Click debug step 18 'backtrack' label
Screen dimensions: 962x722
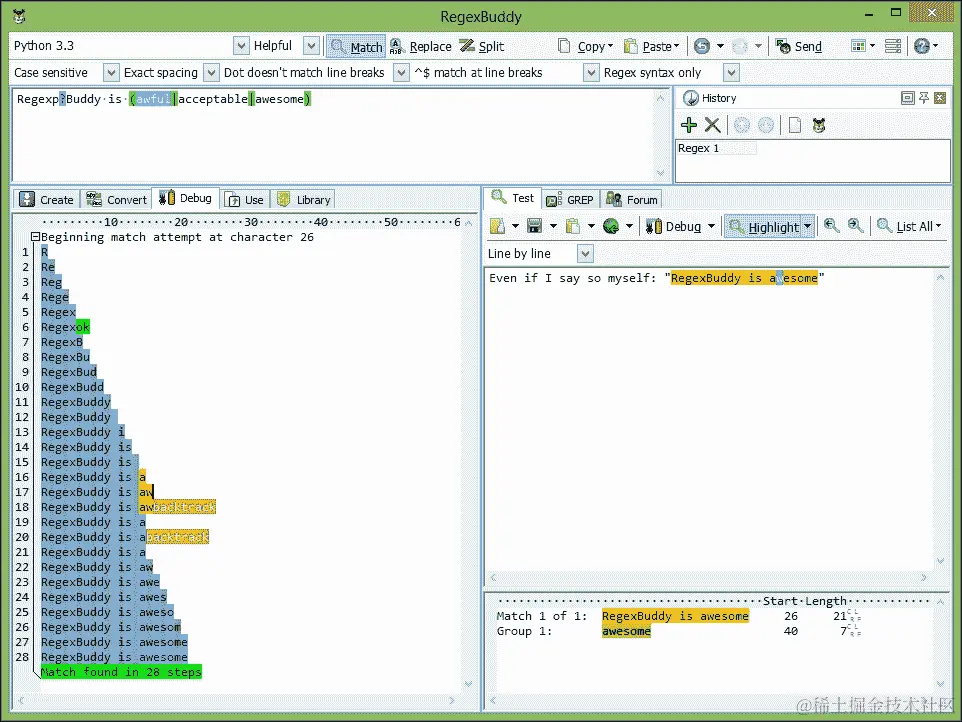(184, 507)
